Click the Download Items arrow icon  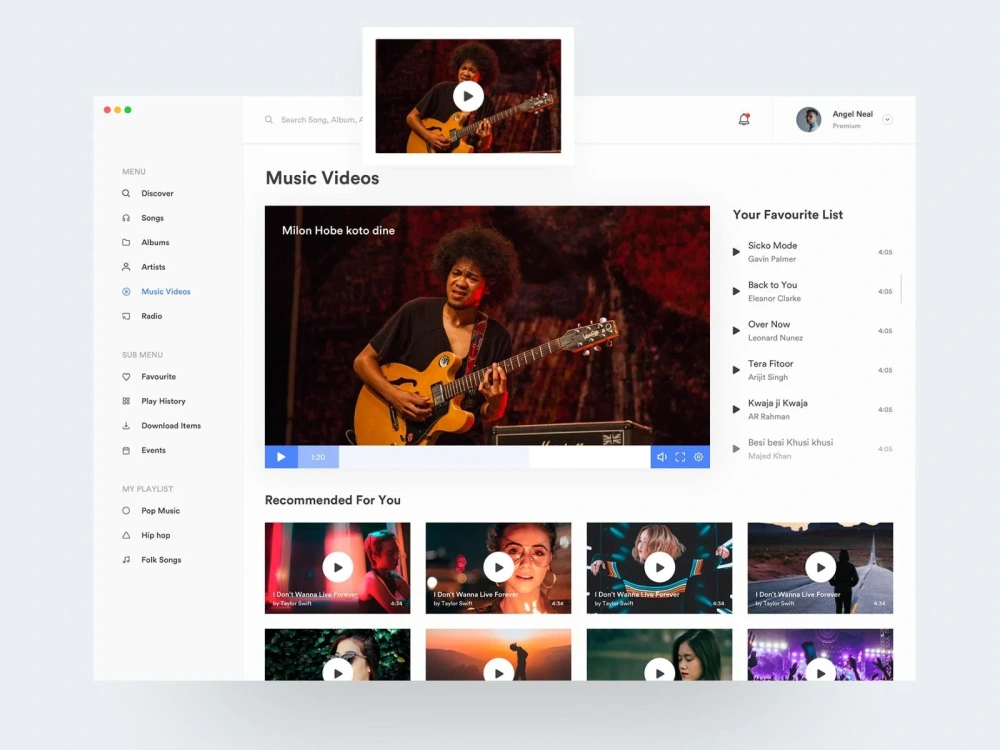pyautogui.click(x=126, y=425)
